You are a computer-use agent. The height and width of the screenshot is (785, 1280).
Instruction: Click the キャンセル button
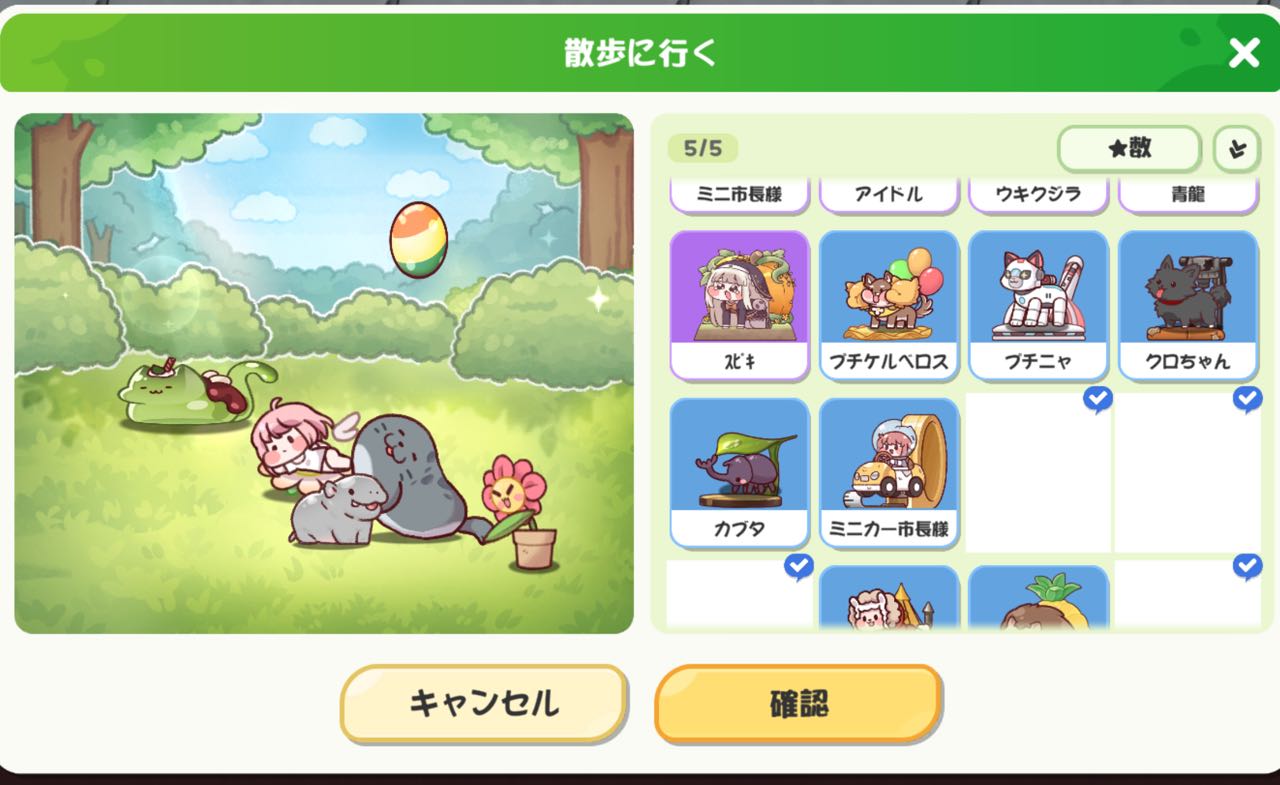coord(484,703)
